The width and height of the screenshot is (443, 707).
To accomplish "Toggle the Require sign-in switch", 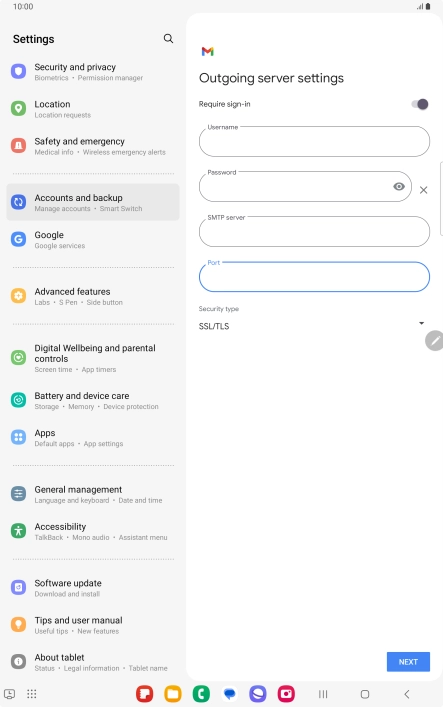I will (420, 104).
